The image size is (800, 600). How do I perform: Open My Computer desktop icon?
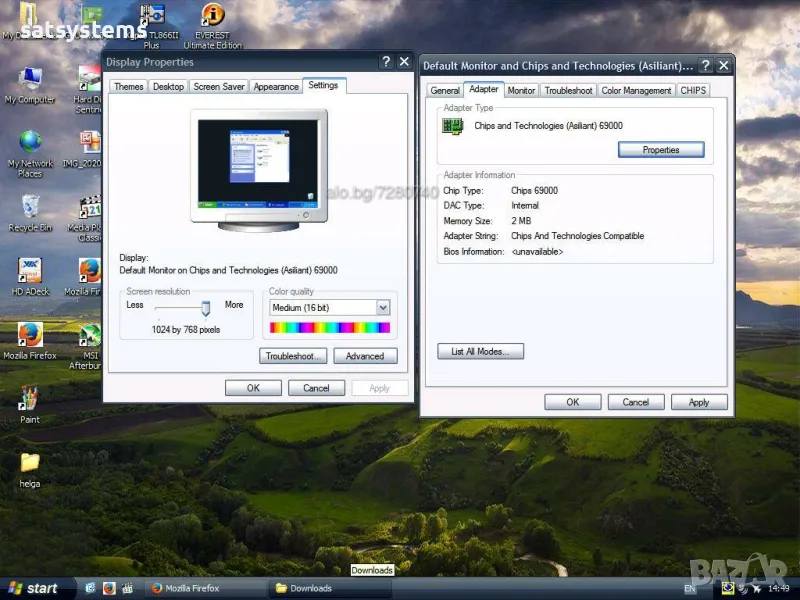(x=30, y=80)
